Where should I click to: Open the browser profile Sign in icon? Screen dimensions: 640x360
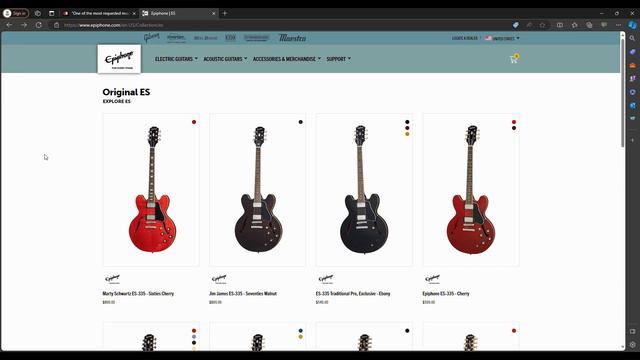coord(16,13)
